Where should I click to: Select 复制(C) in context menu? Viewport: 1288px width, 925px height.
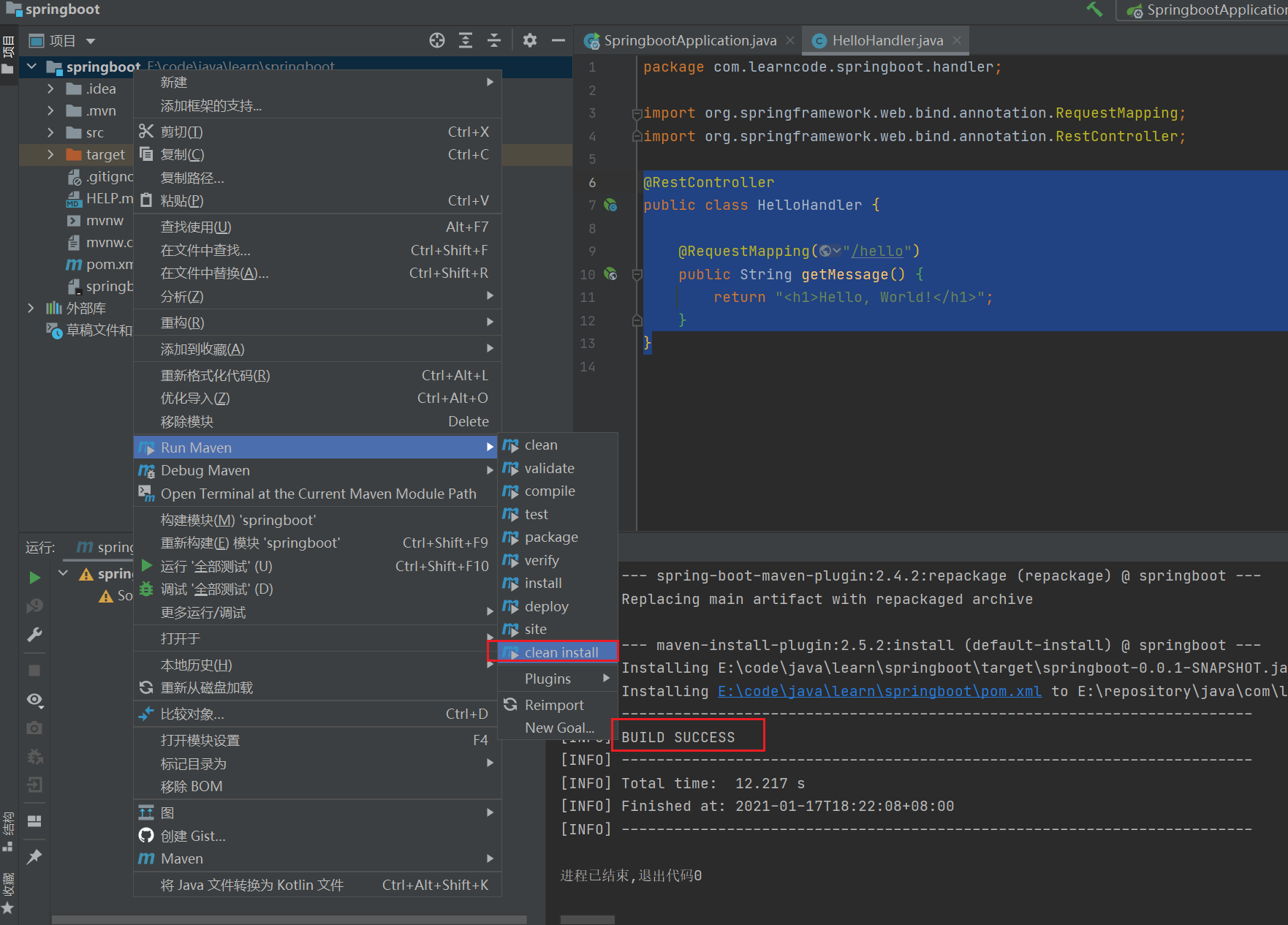point(317,154)
